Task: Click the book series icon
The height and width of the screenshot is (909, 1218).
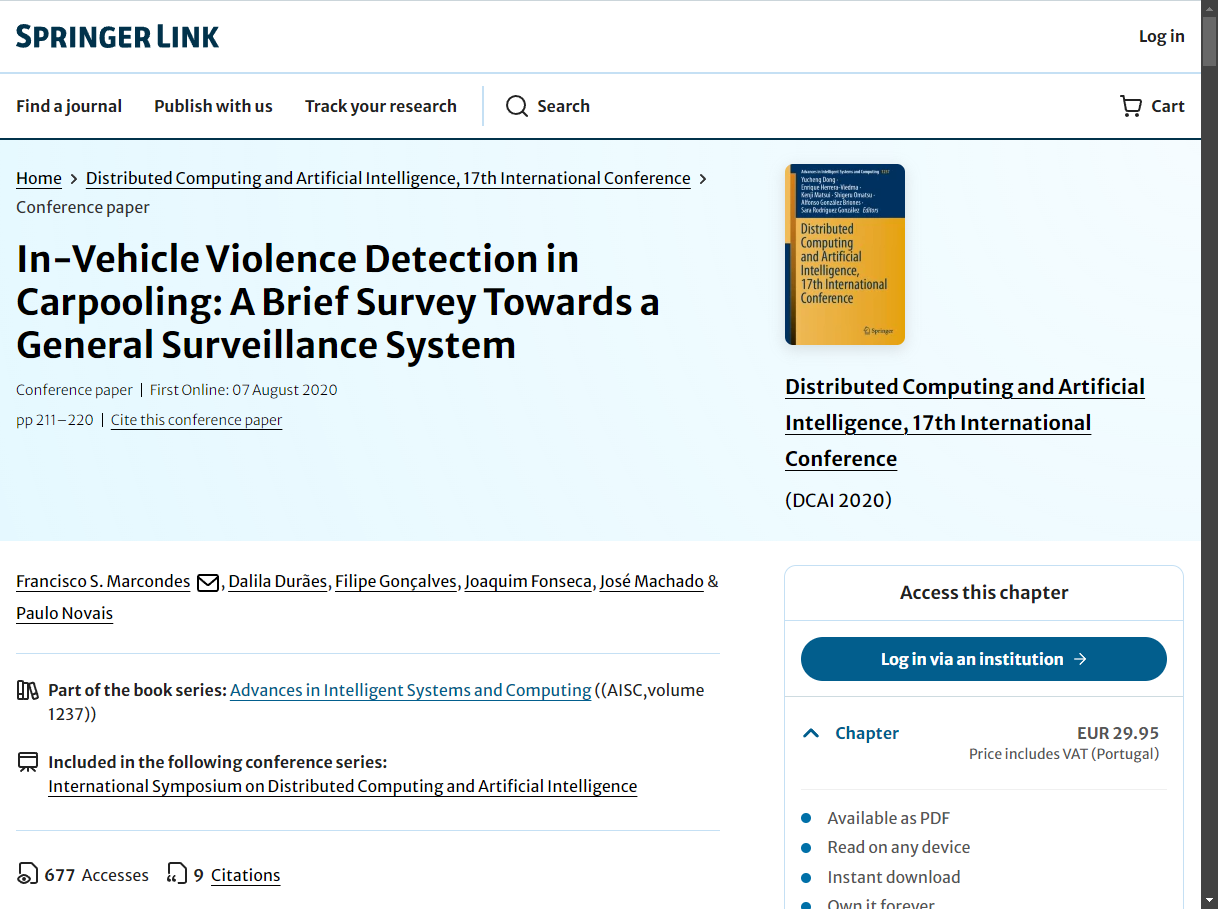Action: pos(28,690)
